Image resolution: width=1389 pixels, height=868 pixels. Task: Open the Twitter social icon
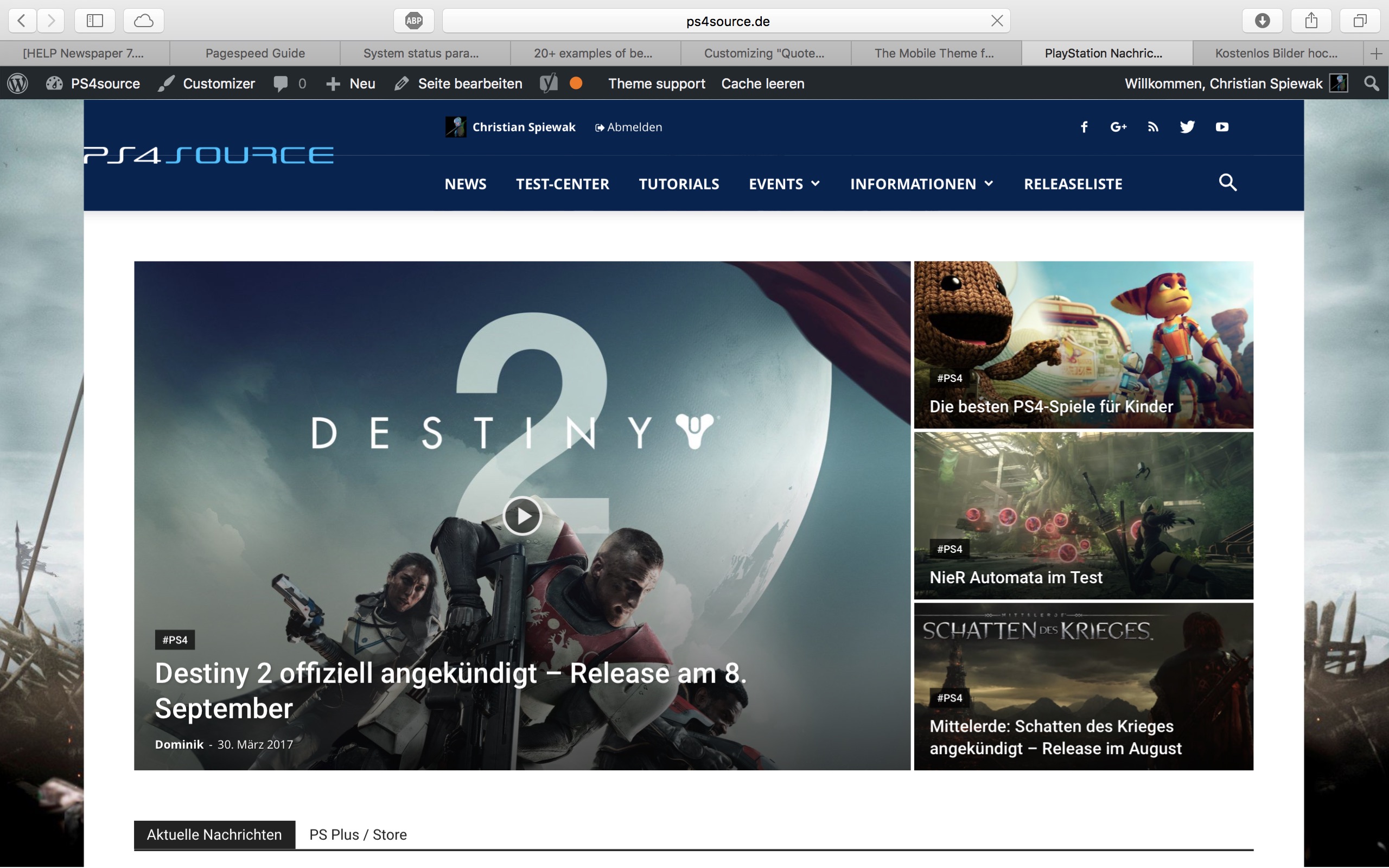(1187, 127)
